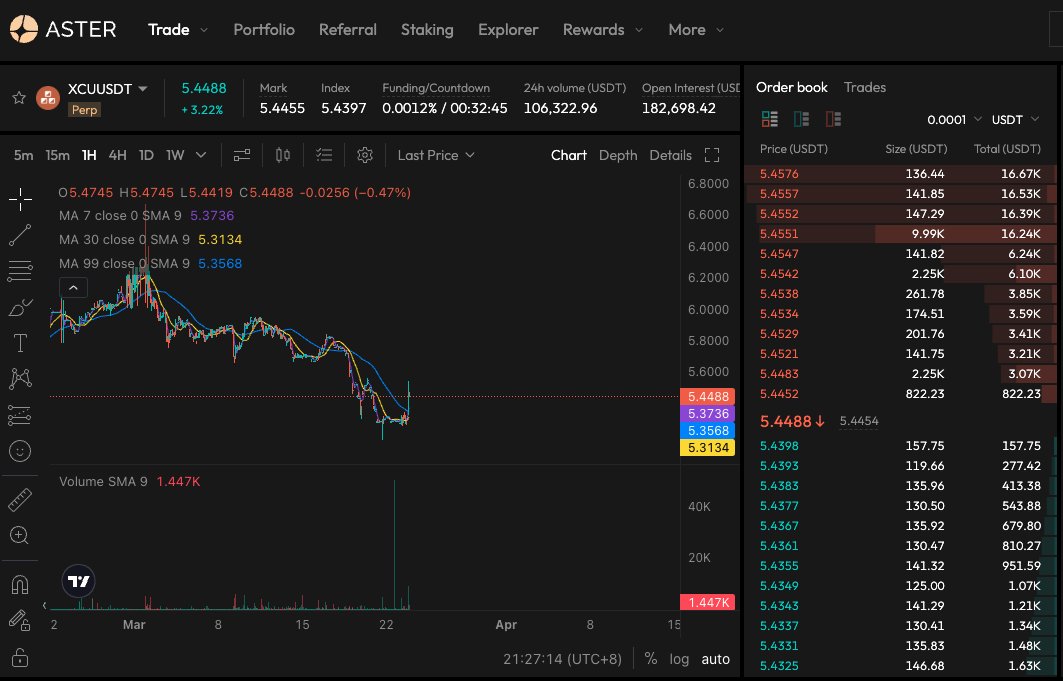Open the forecasting and measurement tools
This screenshot has width=1063, height=681.
pos(20,415)
